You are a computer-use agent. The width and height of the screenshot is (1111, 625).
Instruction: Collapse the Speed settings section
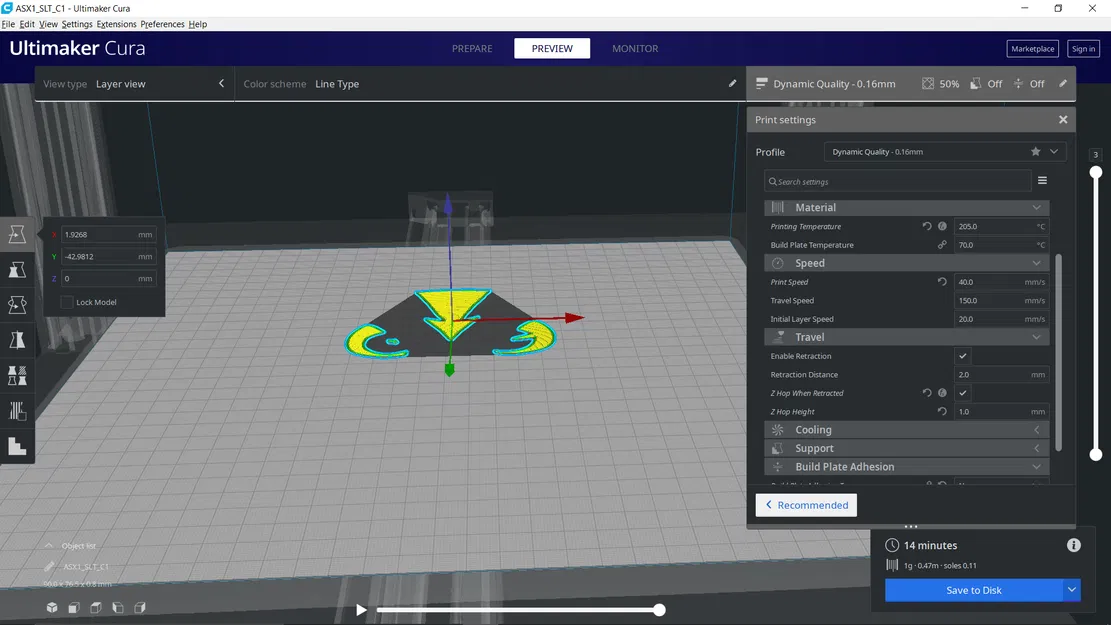(906, 263)
